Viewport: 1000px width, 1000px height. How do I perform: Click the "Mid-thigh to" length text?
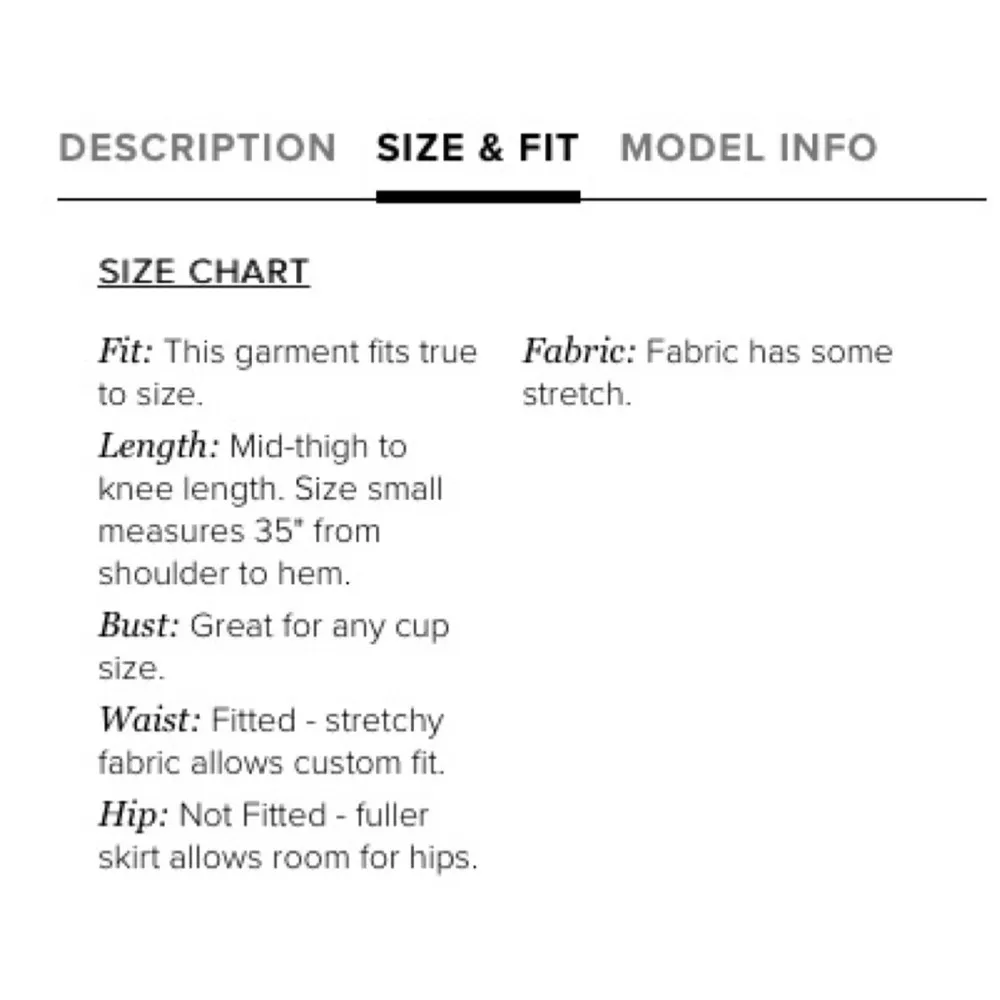(x=317, y=446)
